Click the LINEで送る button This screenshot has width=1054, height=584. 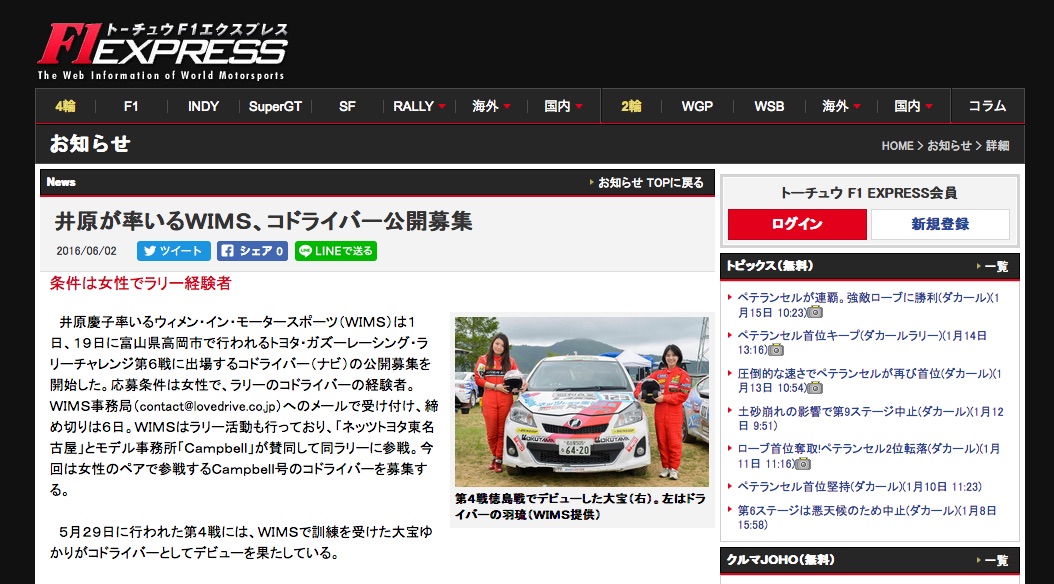[335, 251]
